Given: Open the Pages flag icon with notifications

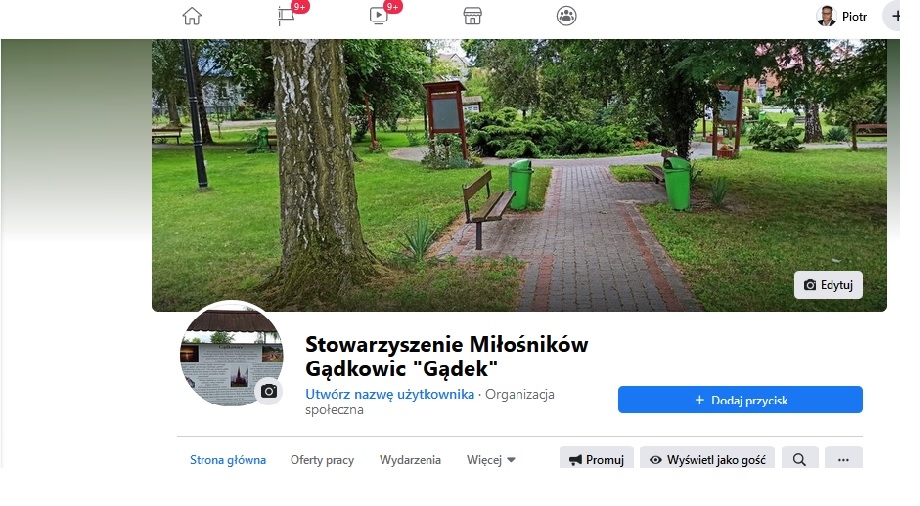Looking at the screenshot, I should coord(286,15).
